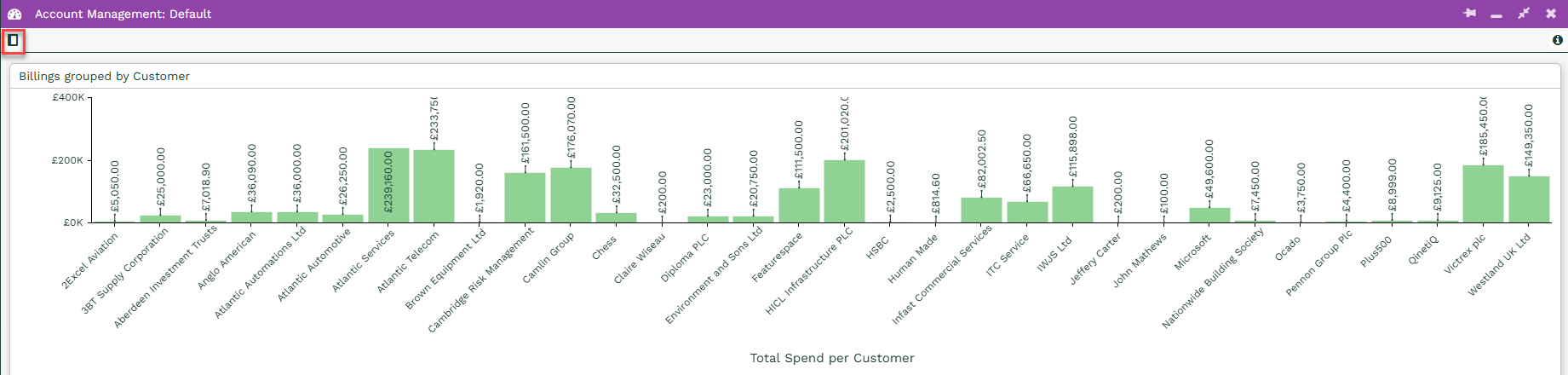Screen dimensions: 1568x375
Task: Click the Atlantic Services bar in chart
Action: point(388,186)
